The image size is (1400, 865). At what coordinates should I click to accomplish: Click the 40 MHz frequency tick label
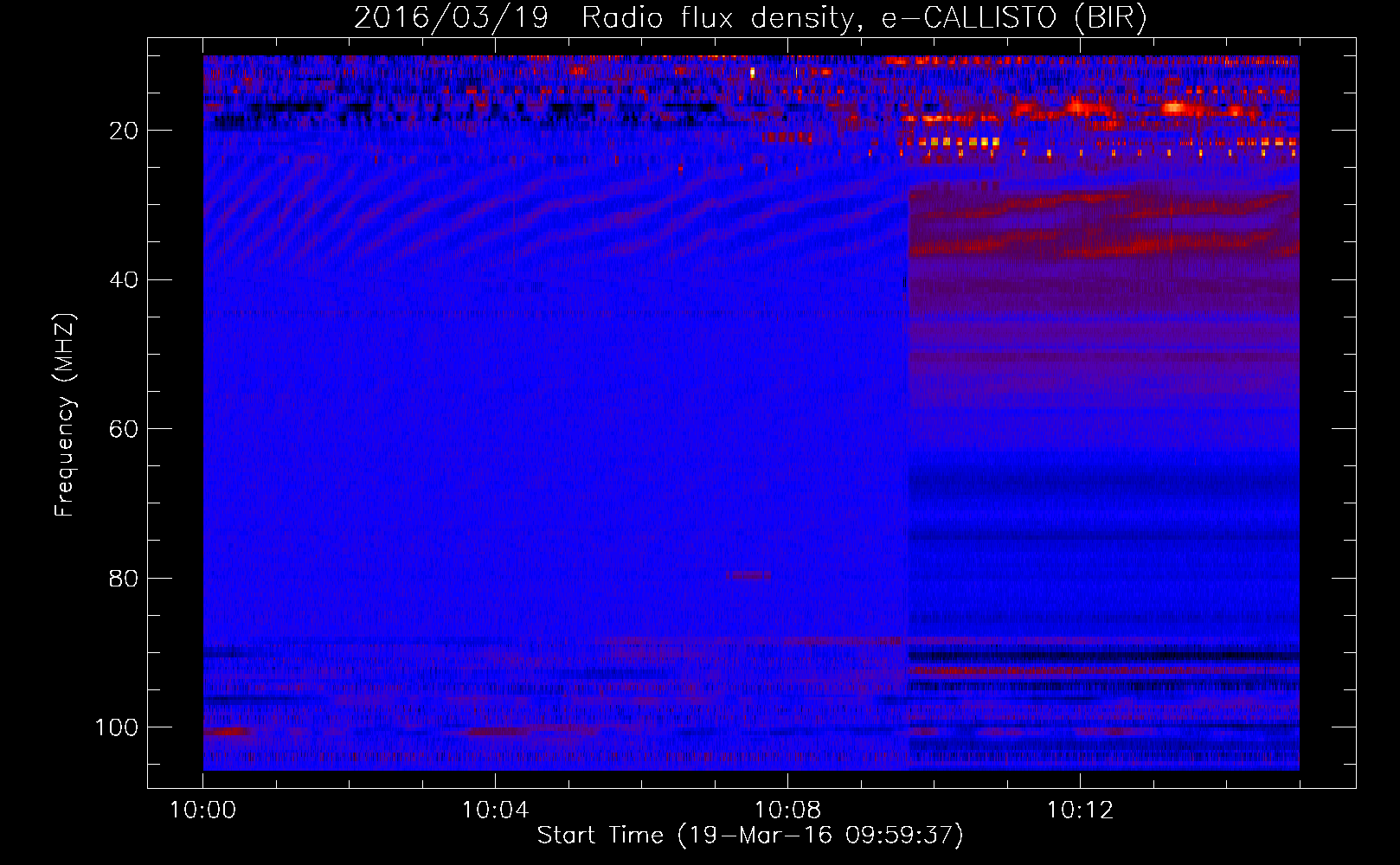[125, 280]
